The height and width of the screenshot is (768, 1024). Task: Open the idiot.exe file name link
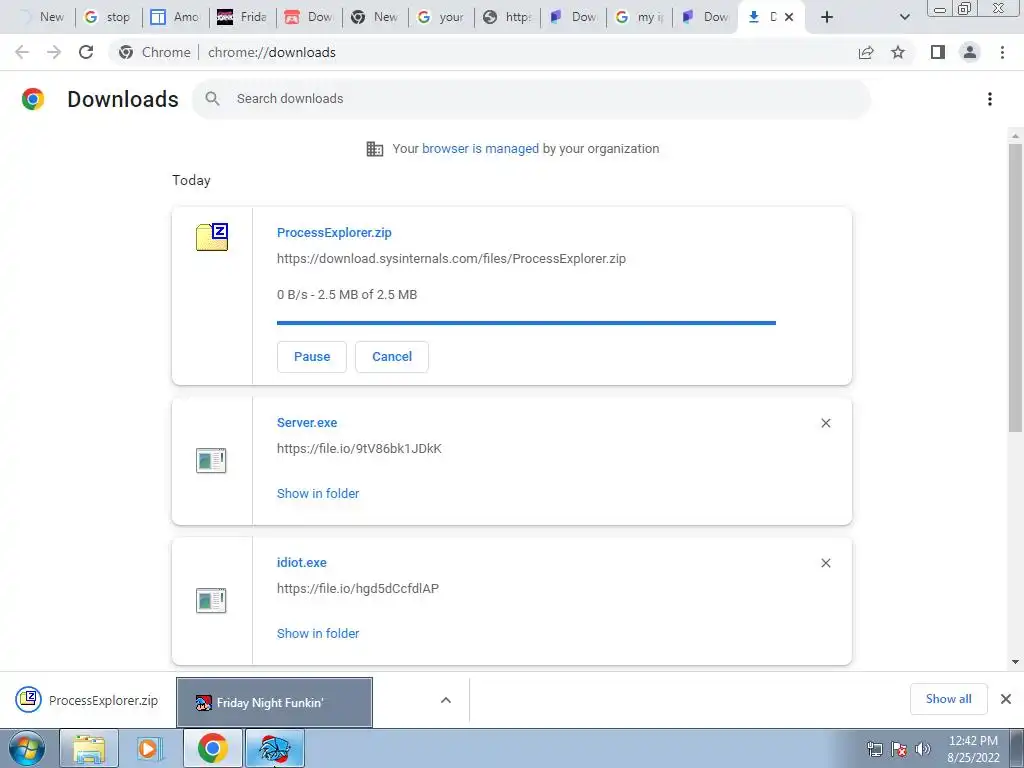click(301, 562)
